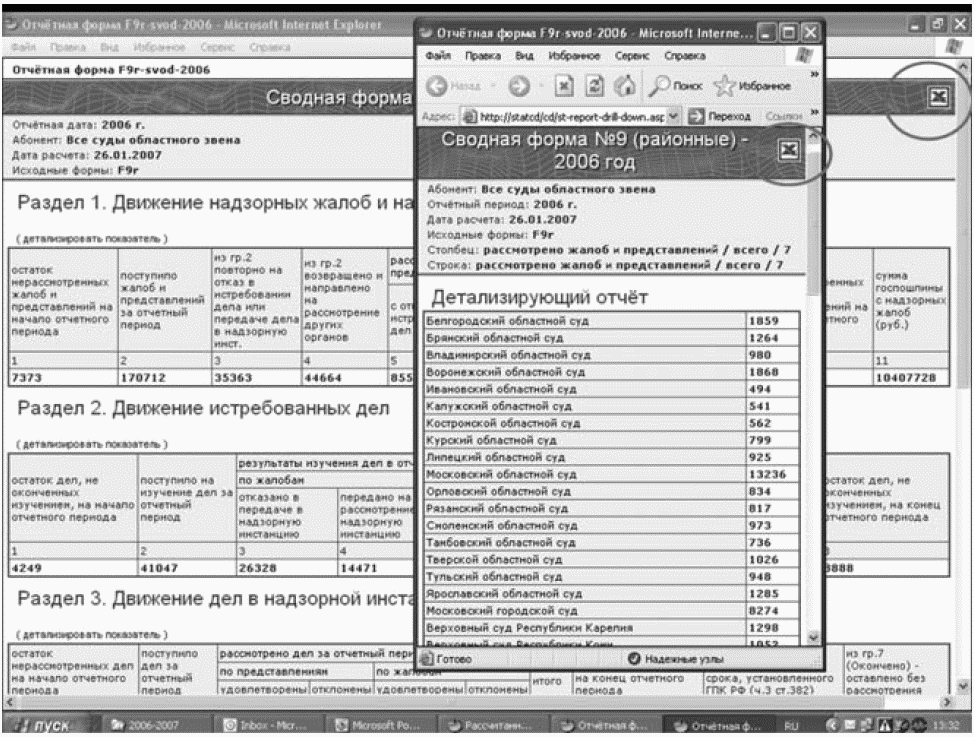The image size is (974, 737).
Task: Click value 13236 in detail report
Action: [x=767, y=474]
